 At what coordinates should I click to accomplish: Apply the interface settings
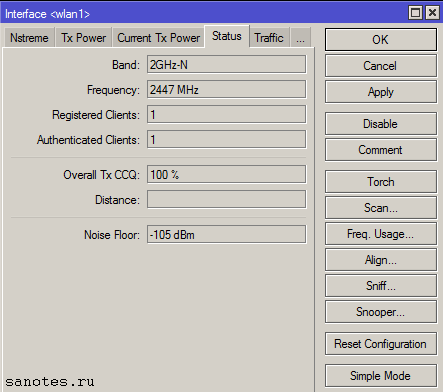click(381, 92)
